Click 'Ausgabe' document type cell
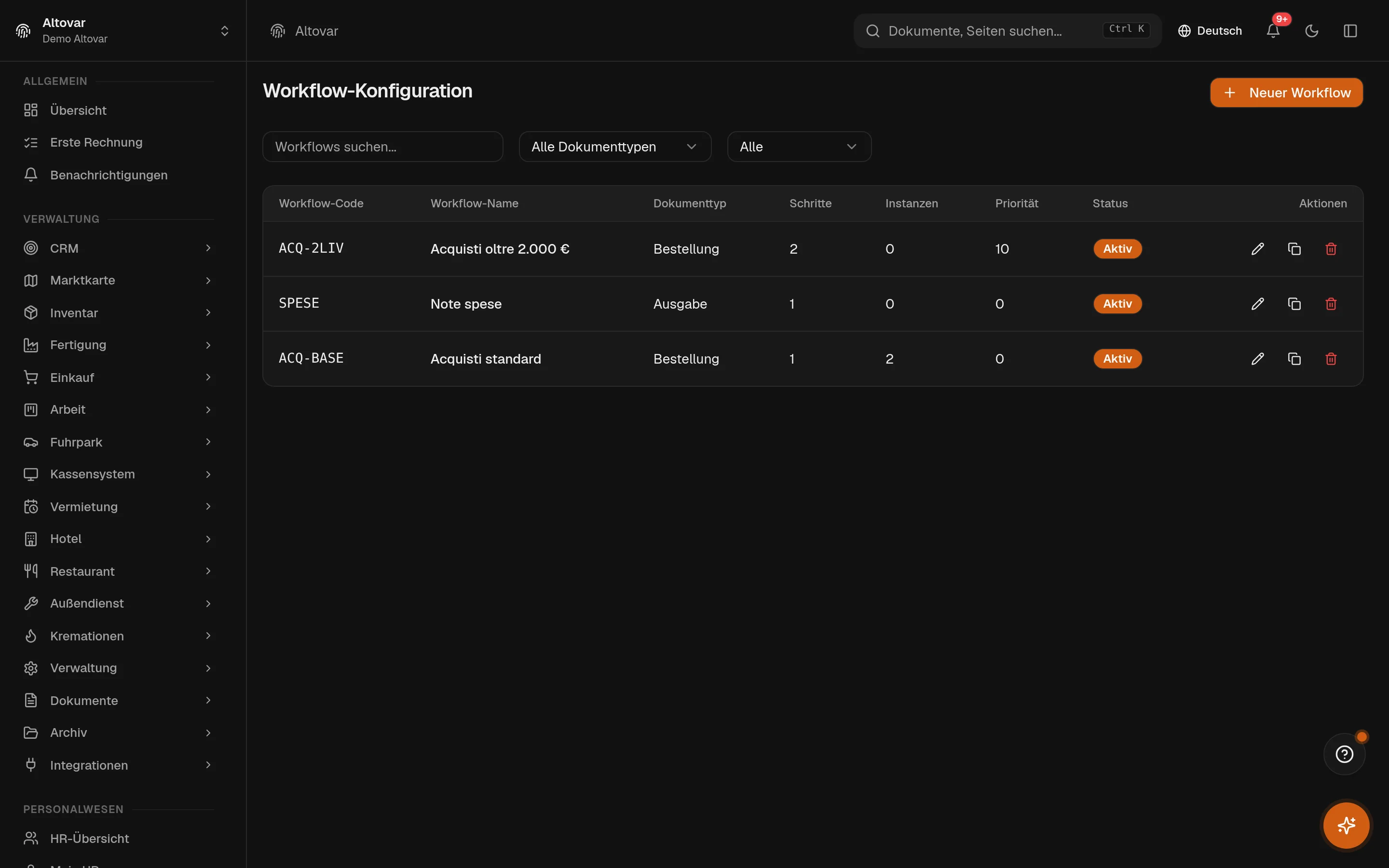The height and width of the screenshot is (868, 1389). click(680, 304)
